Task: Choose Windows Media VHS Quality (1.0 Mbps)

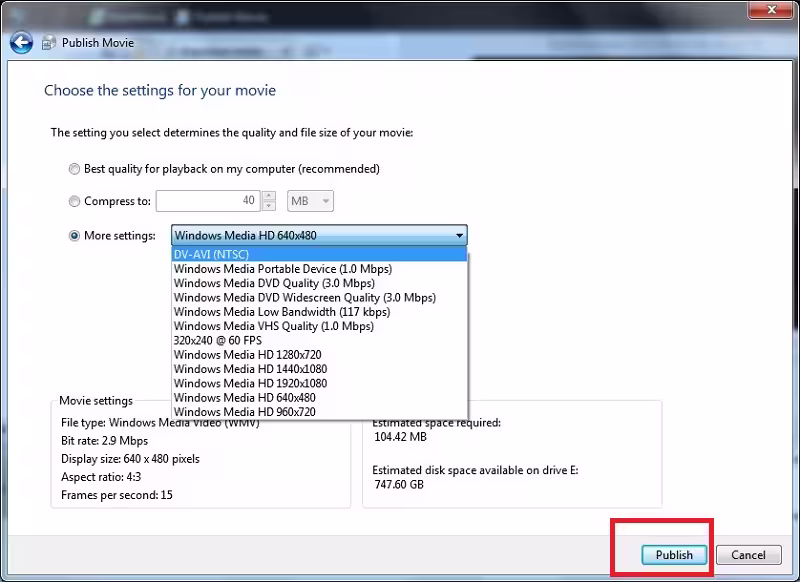Action: 319,326
